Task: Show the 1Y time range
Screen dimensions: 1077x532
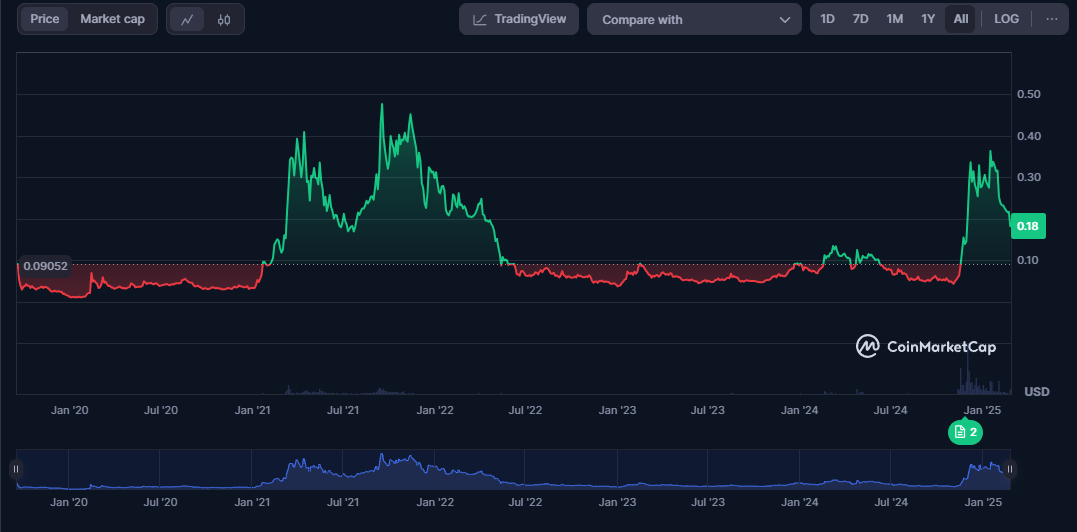Action: tap(928, 19)
